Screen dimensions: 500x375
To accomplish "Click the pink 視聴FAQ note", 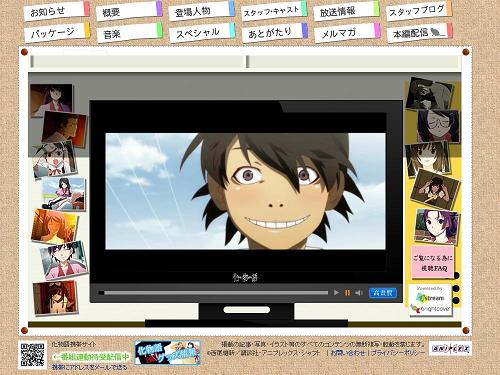I will coord(433,262).
